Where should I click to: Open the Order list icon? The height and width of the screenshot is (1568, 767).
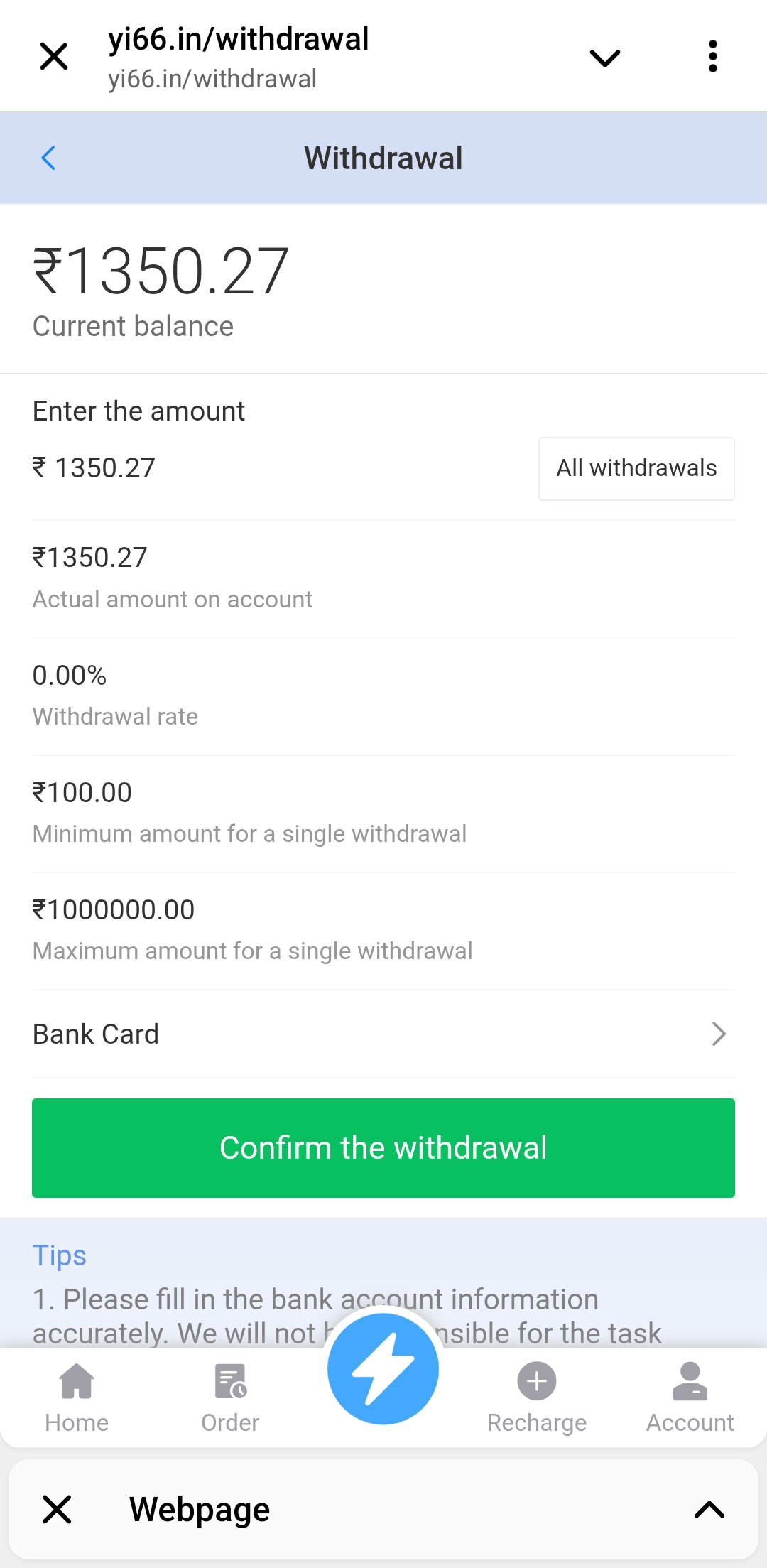coord(230,1381)
